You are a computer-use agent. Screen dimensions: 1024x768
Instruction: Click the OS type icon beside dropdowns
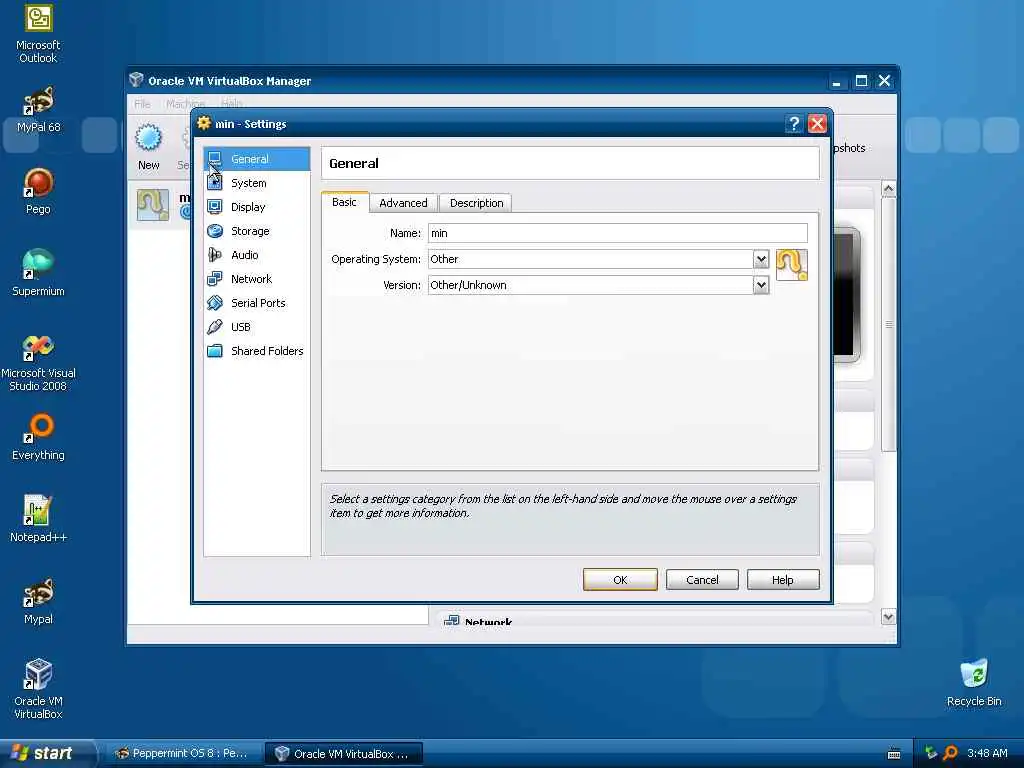(x=792, y=264)
